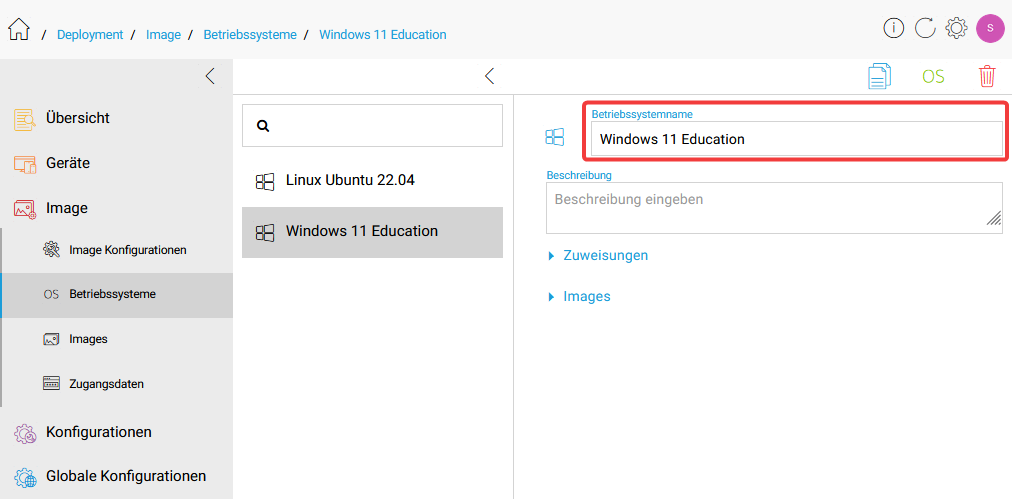The height and width of the screenshot is (499, 1012).
Task: Click the Konfigurationen gear icon
Action: point(25,433)
